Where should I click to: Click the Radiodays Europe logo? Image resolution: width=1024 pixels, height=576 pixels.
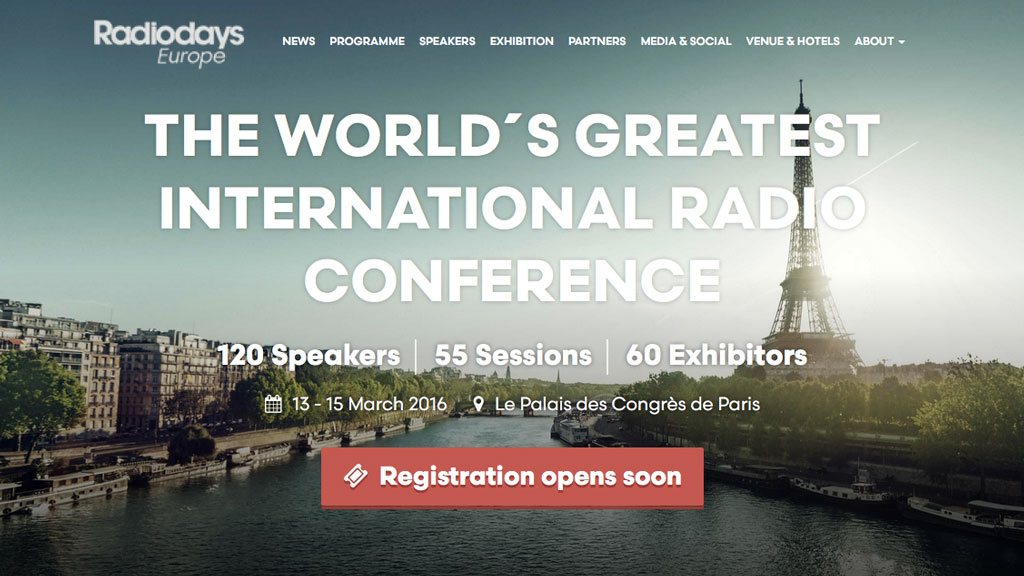click(x=168, y=42)
